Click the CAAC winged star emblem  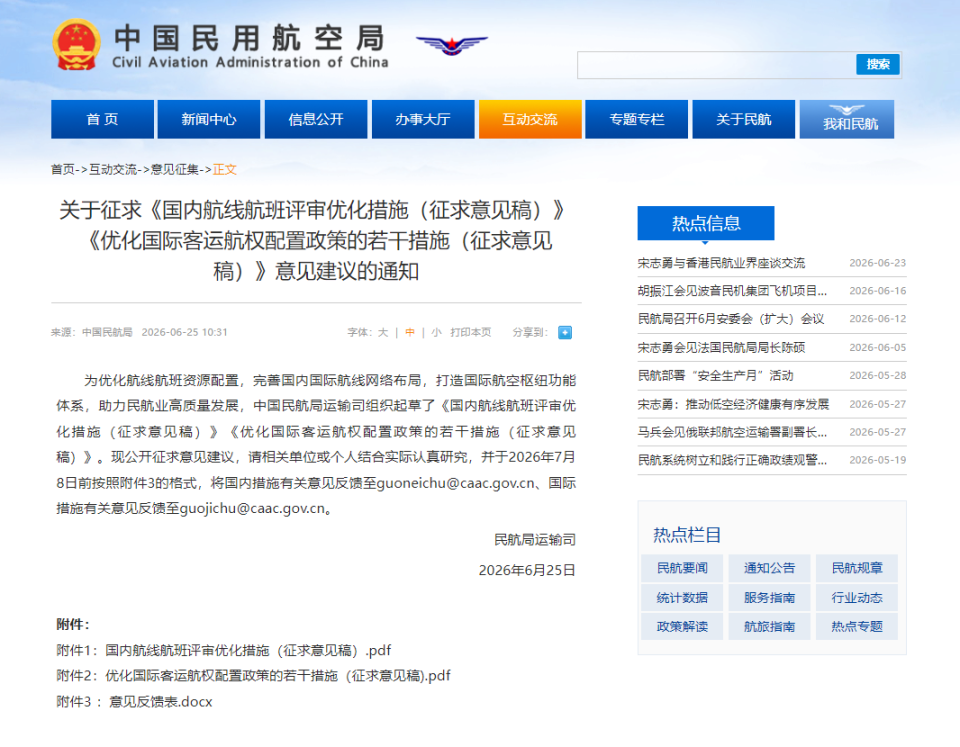pyautogui.click(x=452, y=45)
